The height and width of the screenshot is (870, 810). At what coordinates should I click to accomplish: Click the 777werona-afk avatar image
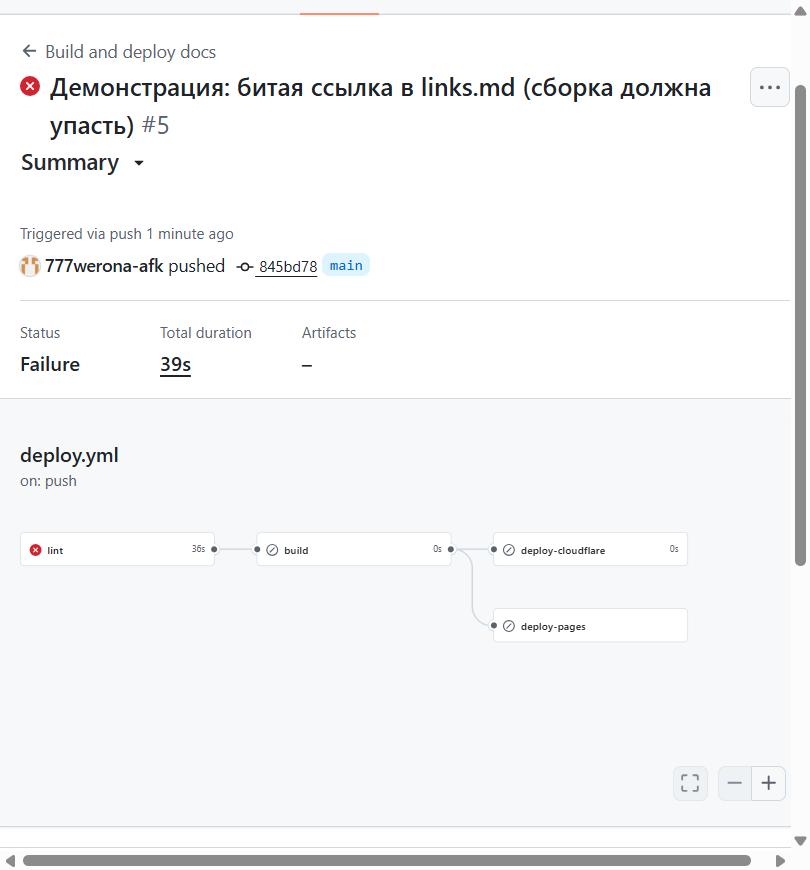[30, 266]
